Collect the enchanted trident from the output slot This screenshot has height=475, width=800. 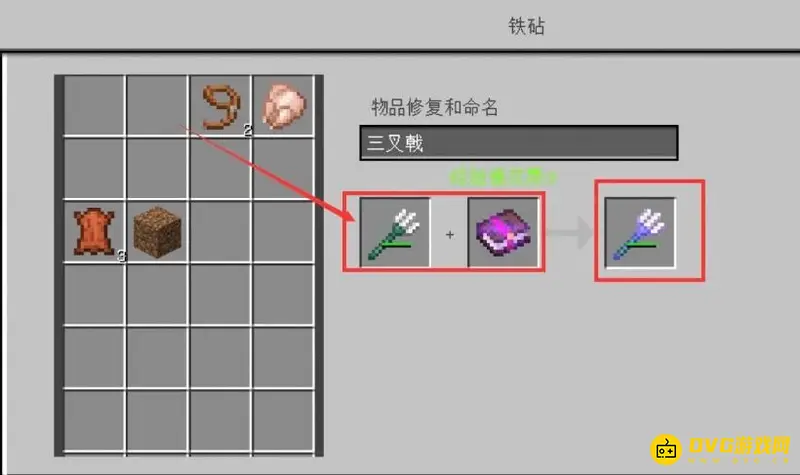640,232
